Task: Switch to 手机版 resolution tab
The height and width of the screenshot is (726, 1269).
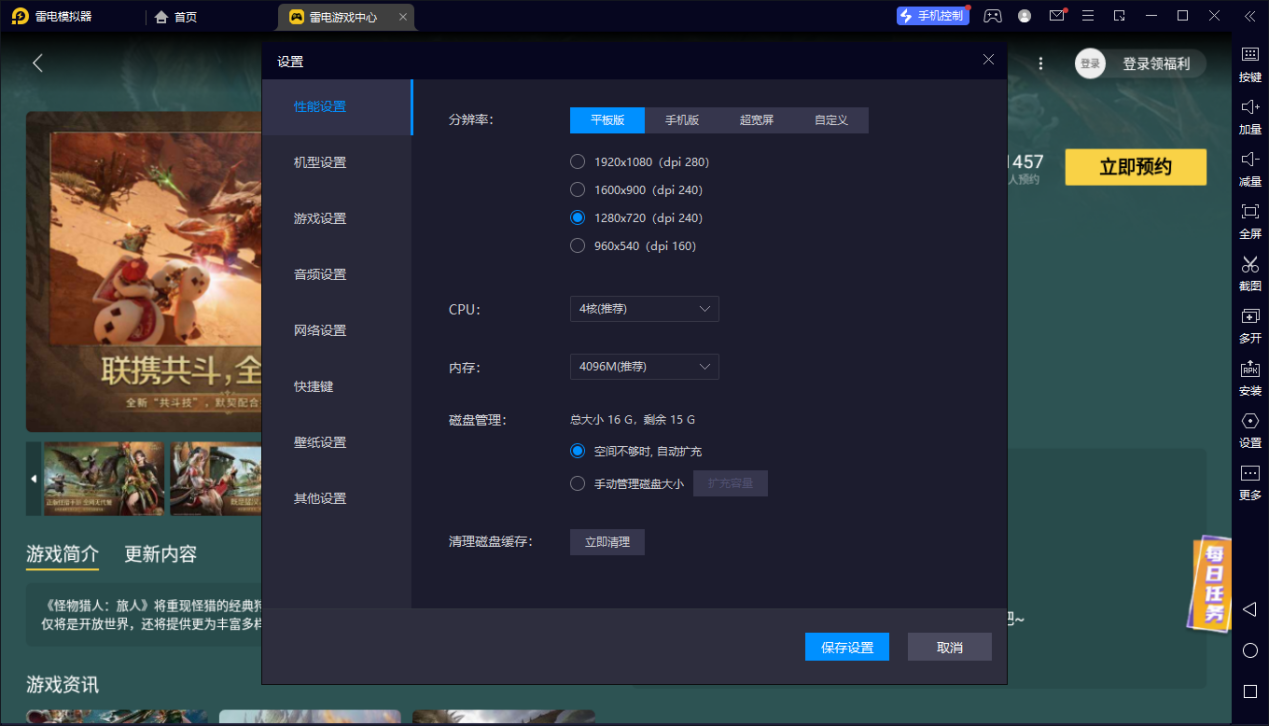Action: pyautogui.click(x=682, y=120)
